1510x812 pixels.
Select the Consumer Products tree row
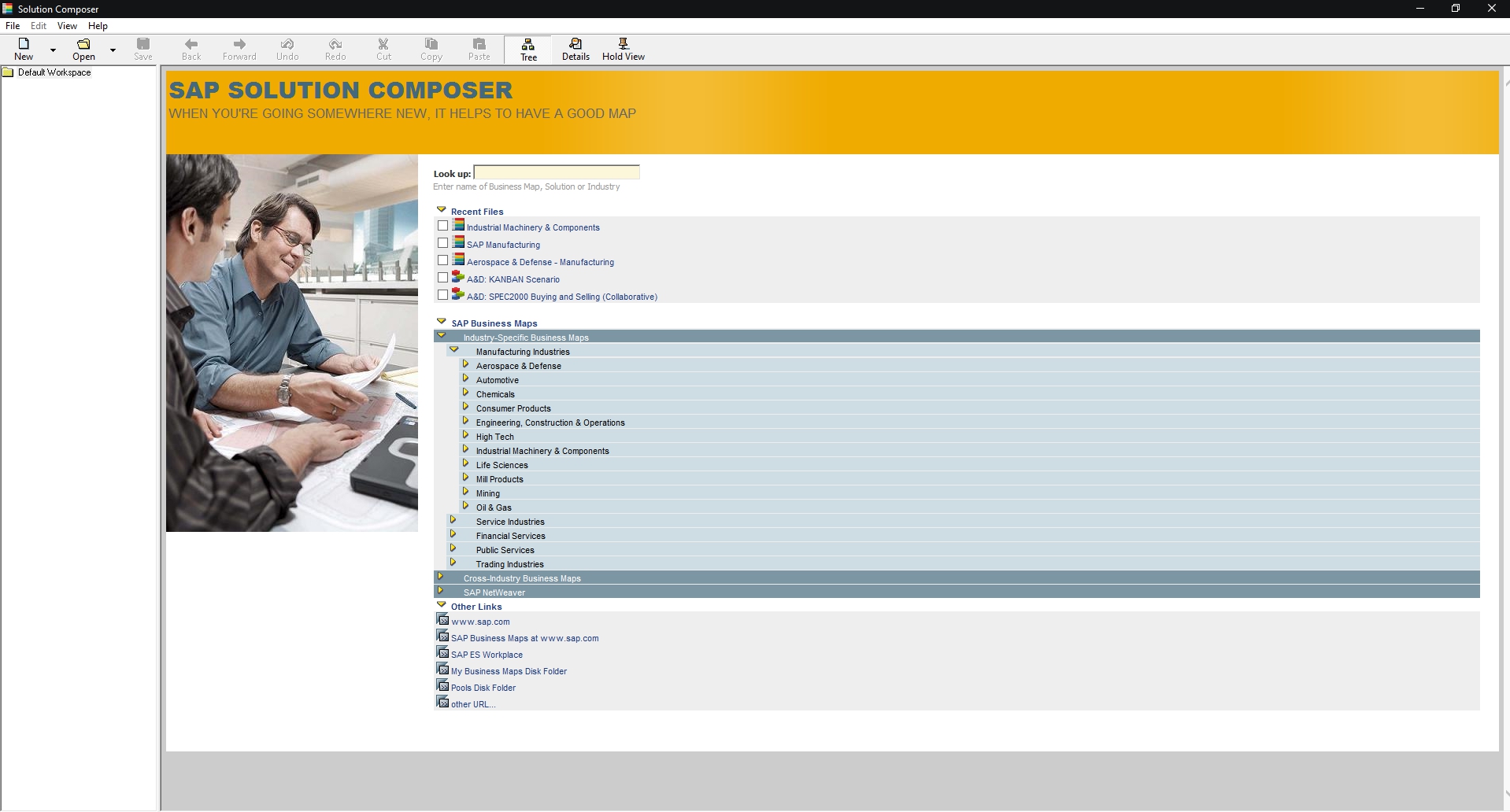point(969,408)
